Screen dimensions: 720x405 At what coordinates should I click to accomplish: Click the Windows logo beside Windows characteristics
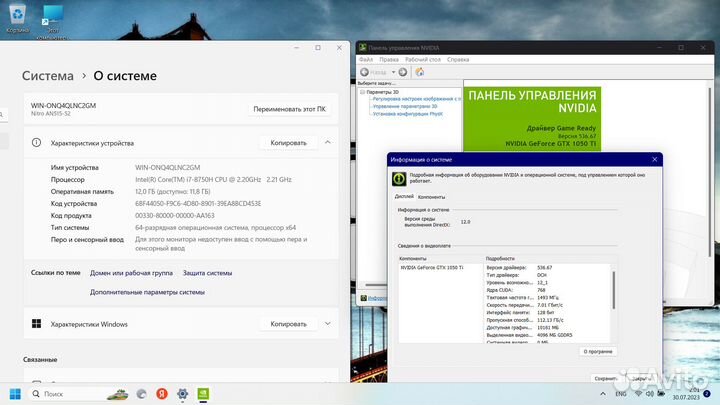coord(36,324)
